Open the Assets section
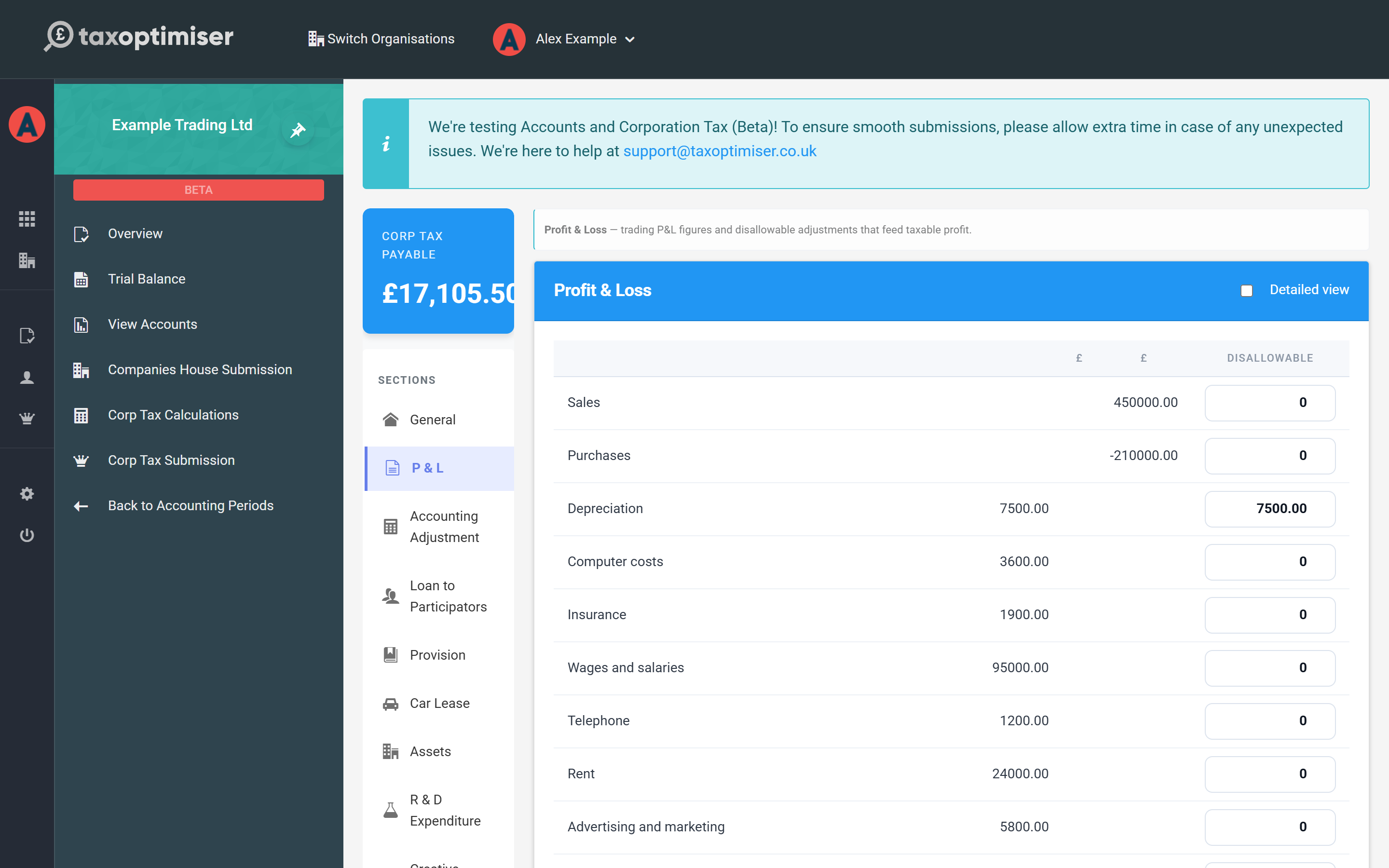This screenshot has height=868, width=1389. 439,751
